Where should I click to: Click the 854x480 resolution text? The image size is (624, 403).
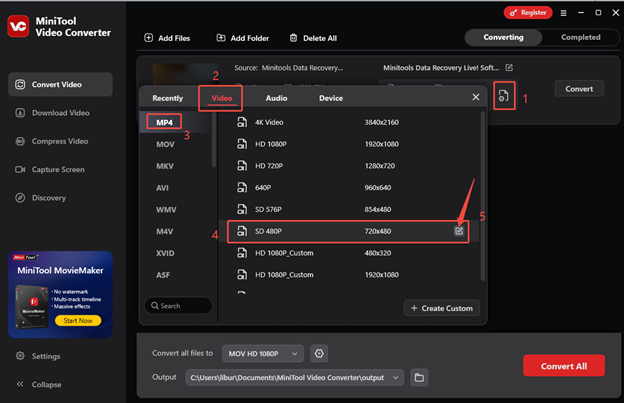click(x=378, y=209)
